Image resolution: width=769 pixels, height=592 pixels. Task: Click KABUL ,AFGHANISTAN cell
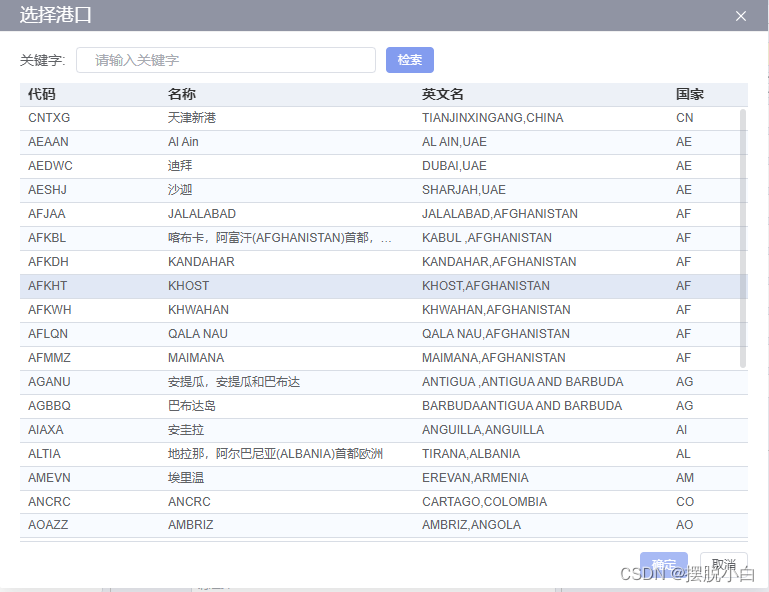(487, 238)
